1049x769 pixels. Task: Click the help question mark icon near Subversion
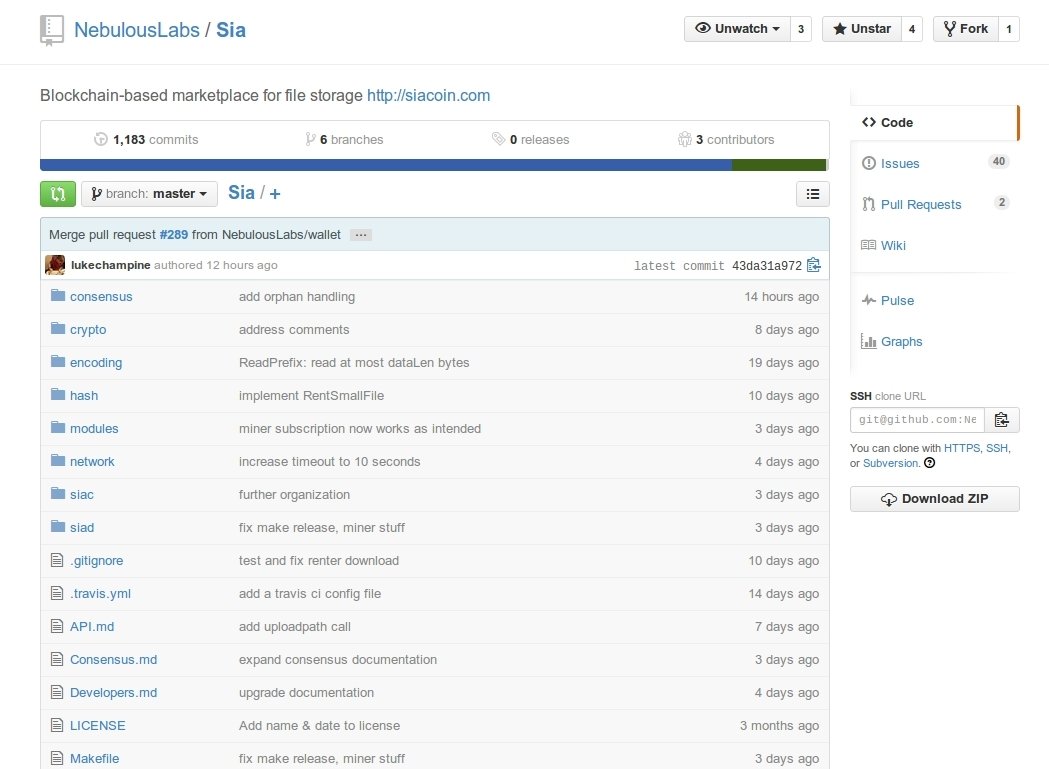coord(929,463)
